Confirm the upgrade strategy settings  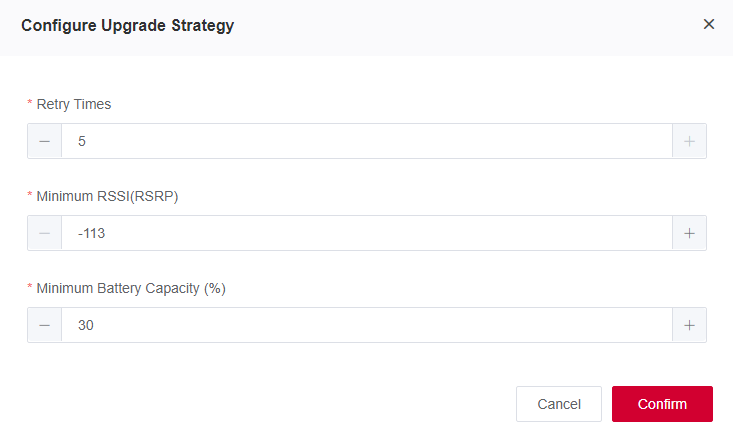tap(662, 404)
